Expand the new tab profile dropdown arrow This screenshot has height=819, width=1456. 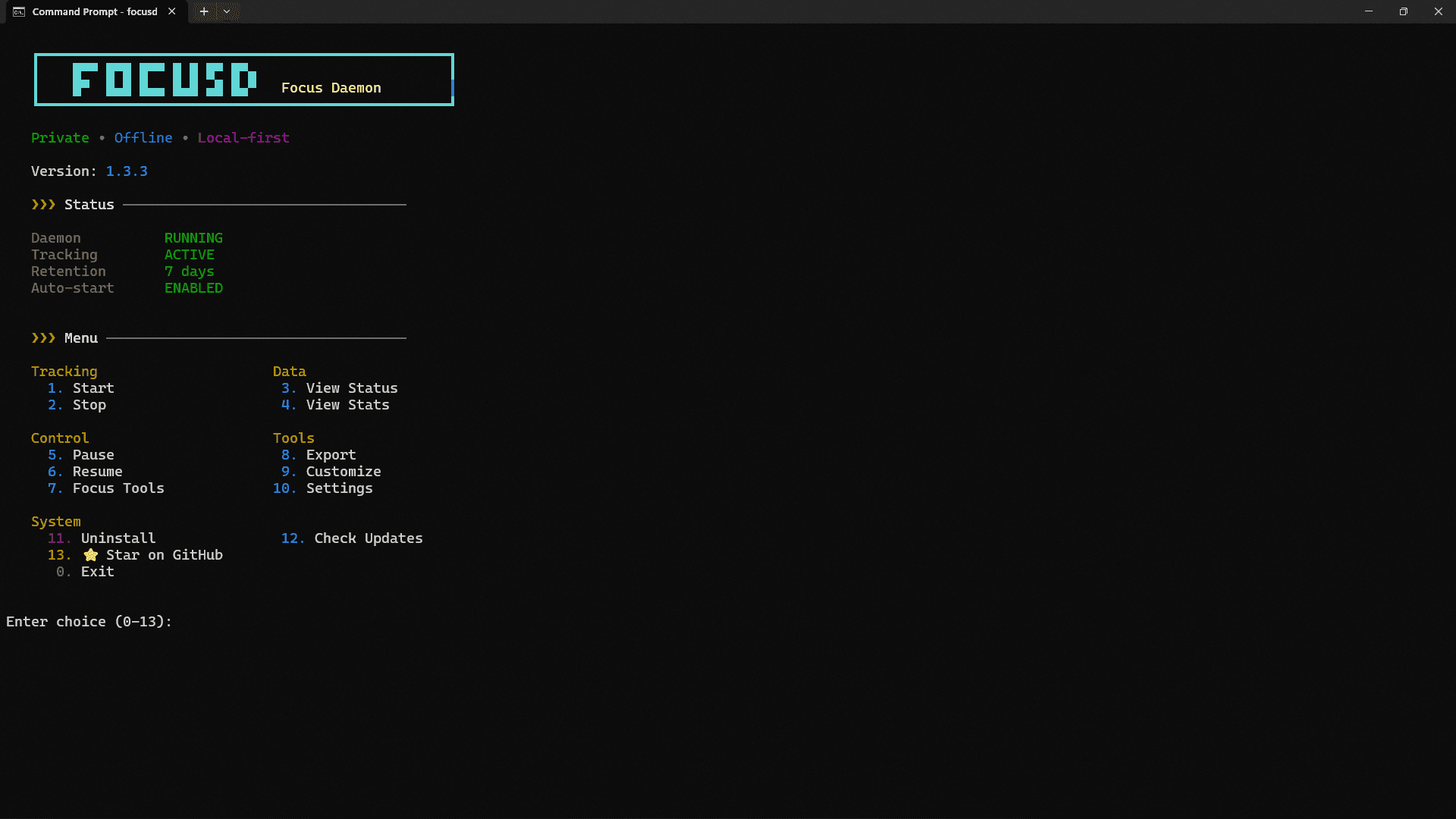[x=227, y=11]
